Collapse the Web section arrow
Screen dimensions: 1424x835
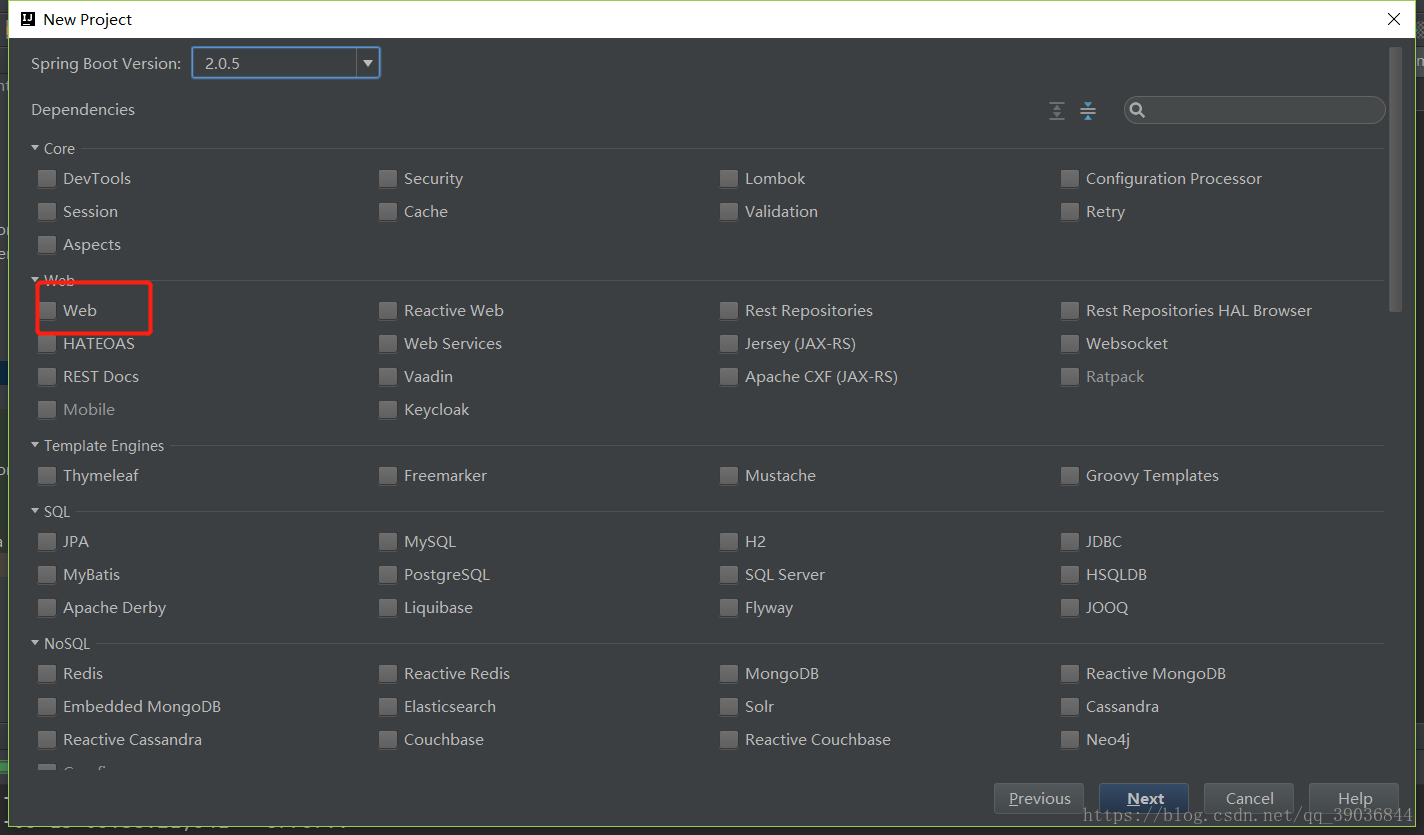35,280
